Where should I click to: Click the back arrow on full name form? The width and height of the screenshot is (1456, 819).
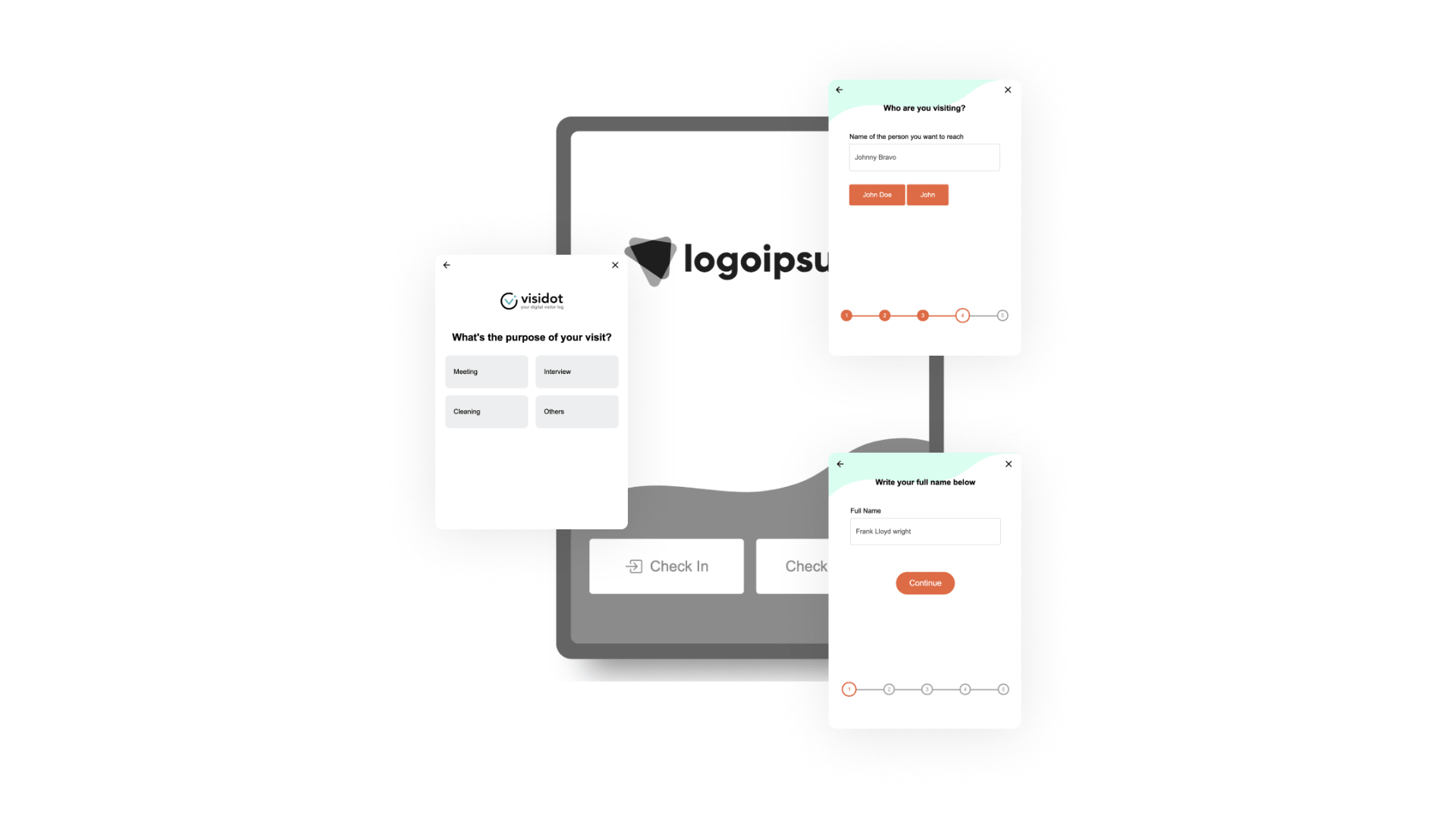pos(840,463)
